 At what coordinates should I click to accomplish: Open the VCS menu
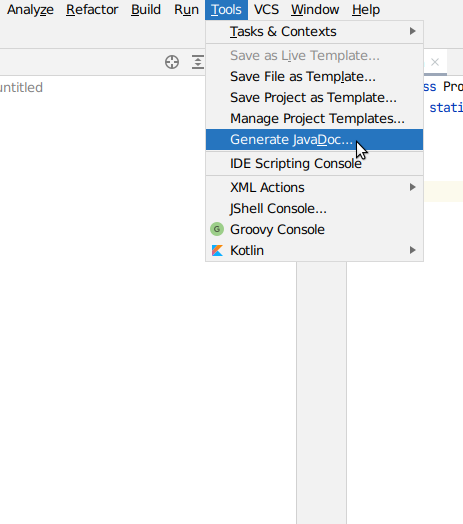pyautogui.click(x=266, y=10)
